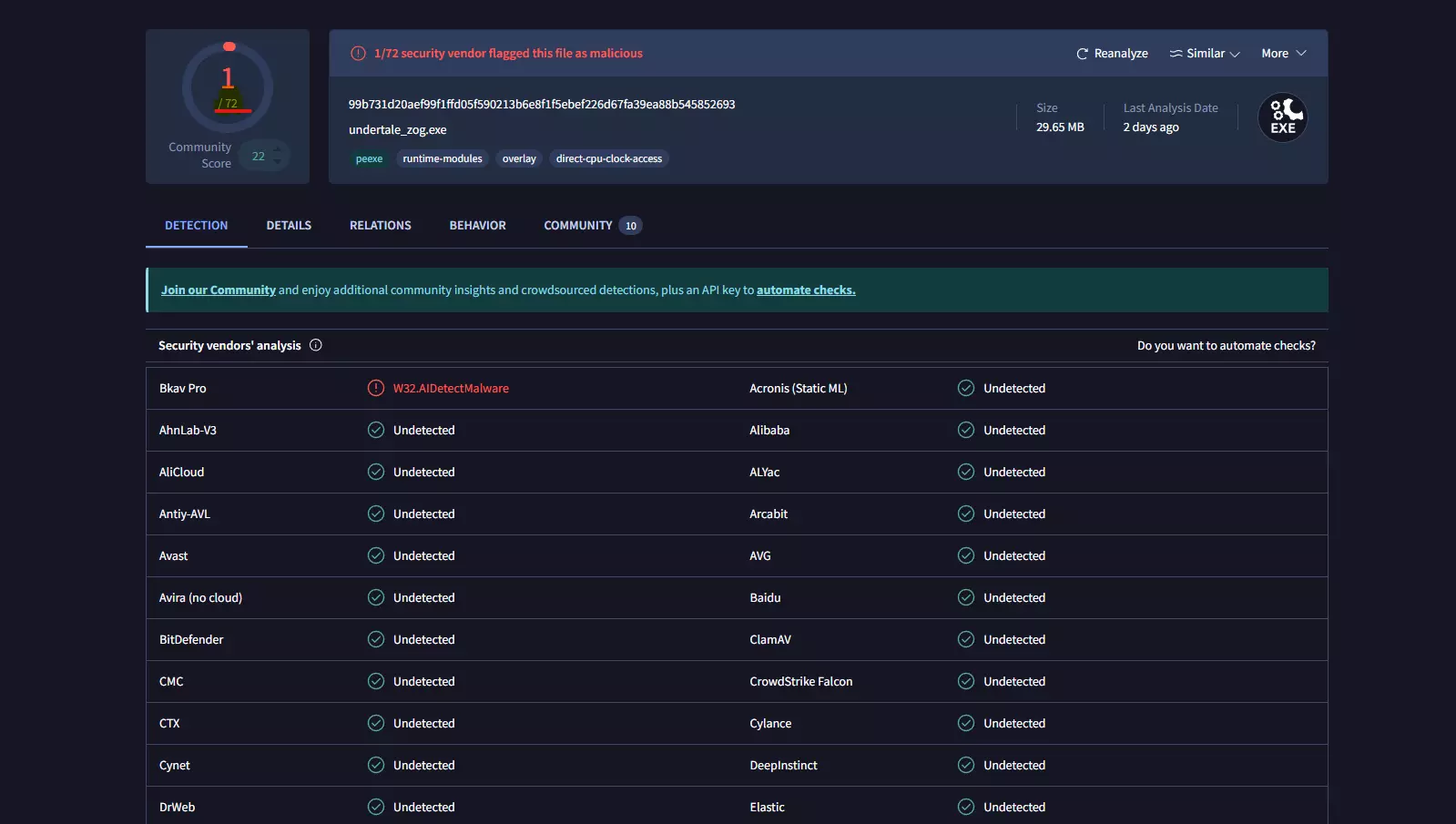Viewport: 1456px width, 824px height.
Task: Click the W32.AIDetectMalware detection label
Action: pyautogui.click(x=451, y=388)
